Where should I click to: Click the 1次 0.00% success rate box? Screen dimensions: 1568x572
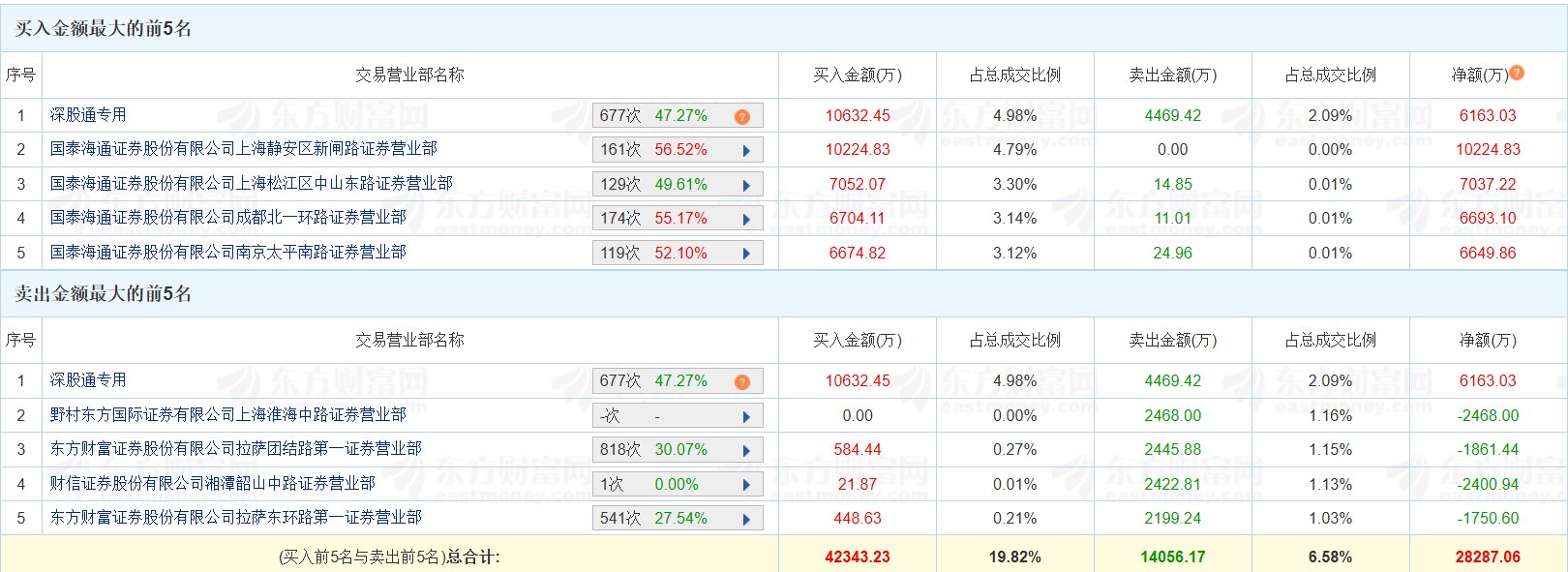click(x=678, y=485)
